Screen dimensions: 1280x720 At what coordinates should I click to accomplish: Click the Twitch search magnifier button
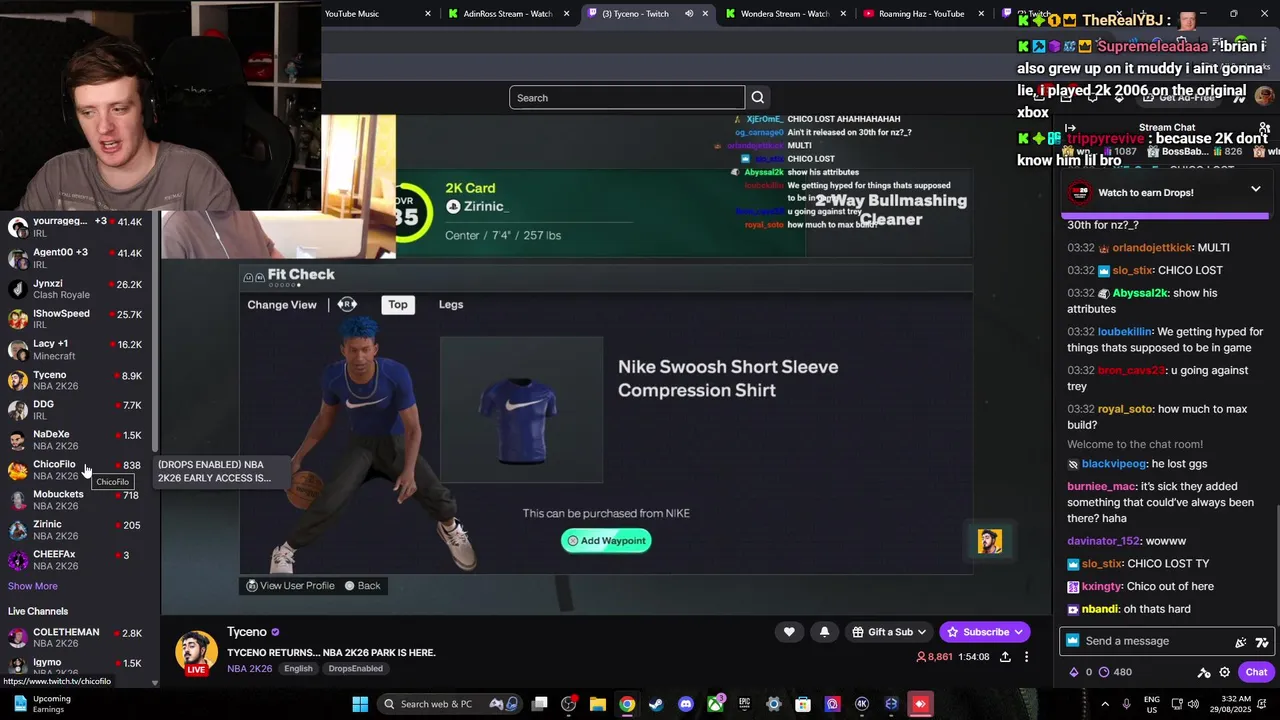[757, 97]
